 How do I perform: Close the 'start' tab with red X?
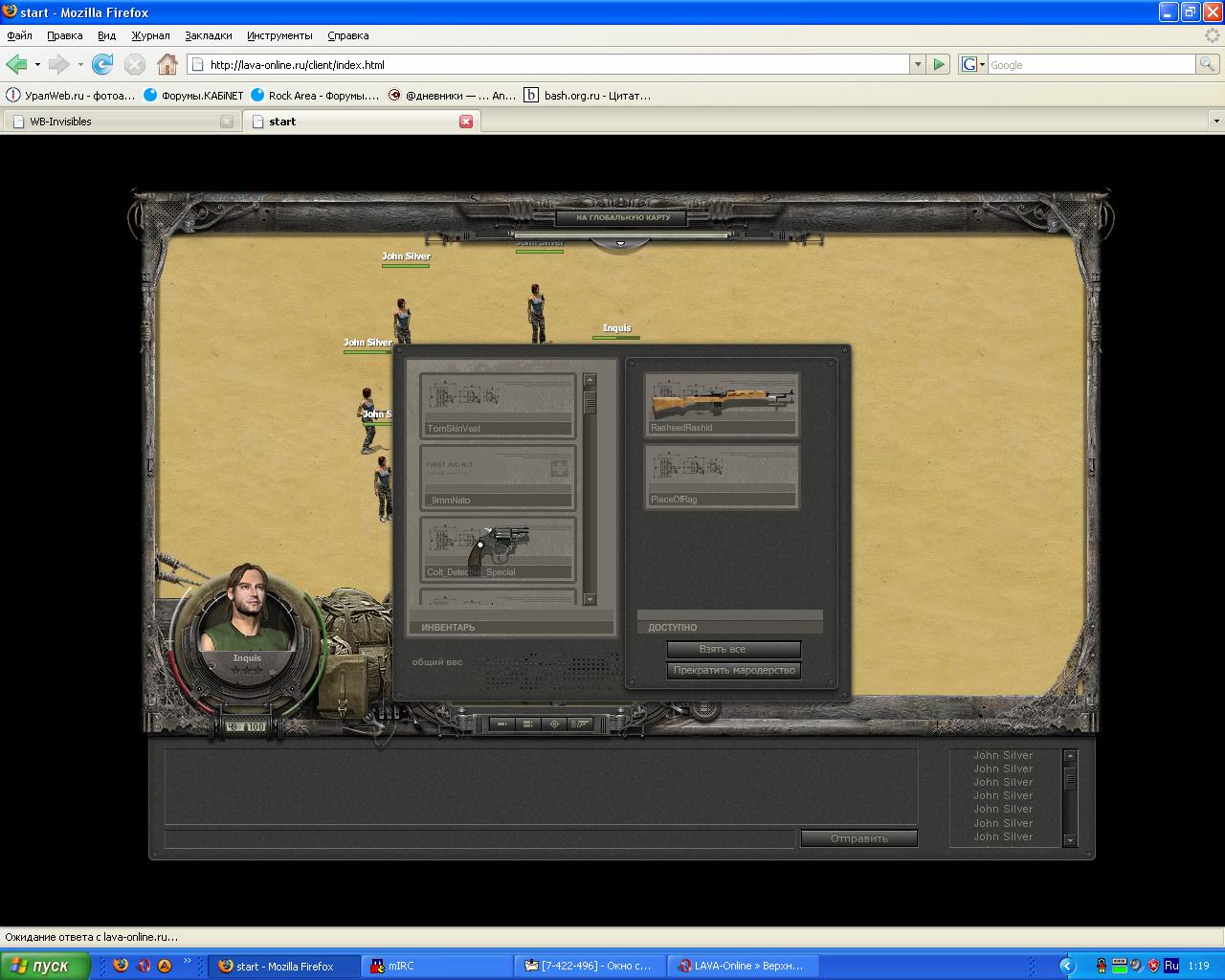[x=466, y=122]
